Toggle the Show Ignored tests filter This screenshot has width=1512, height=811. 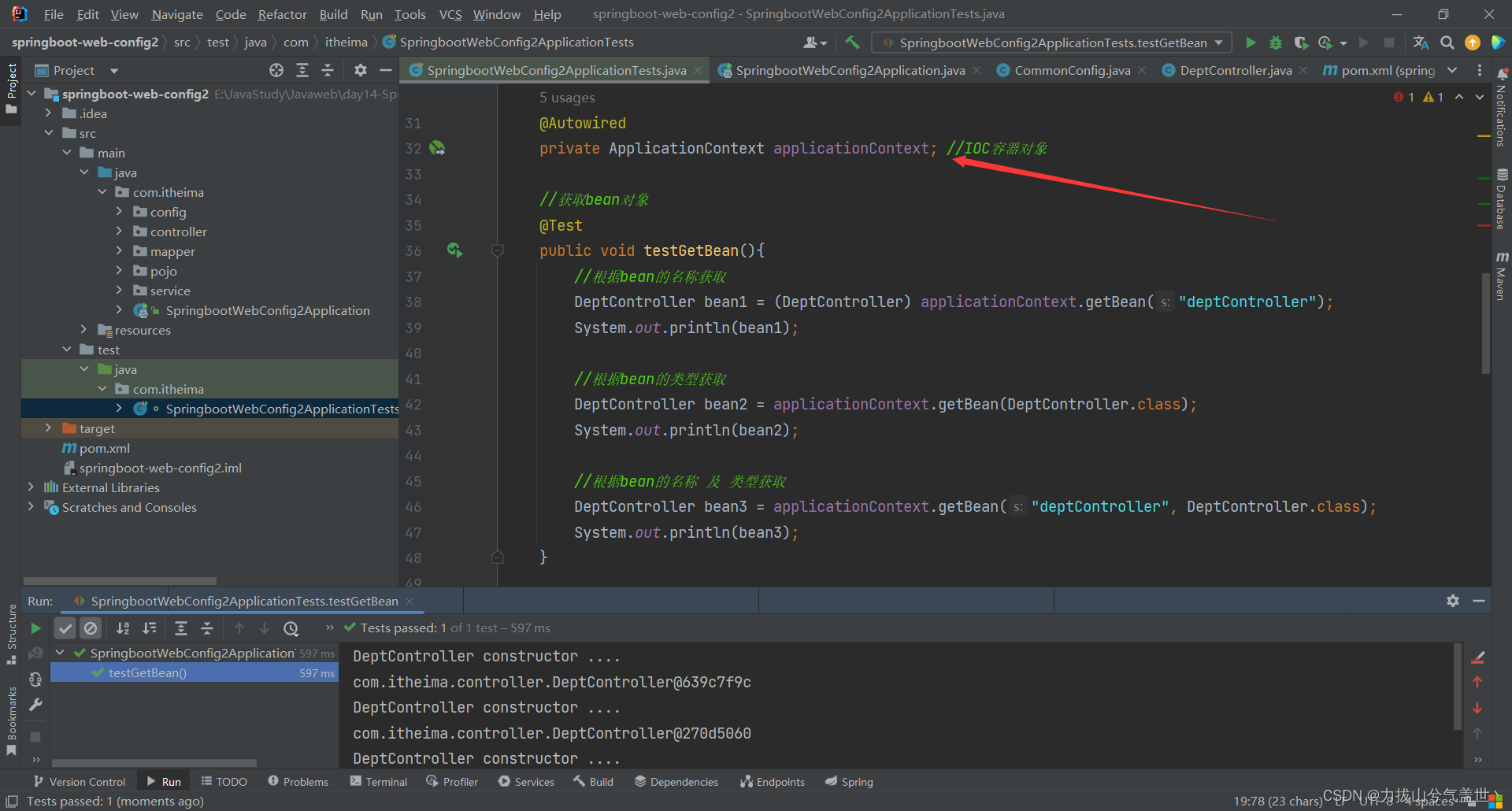91,628
